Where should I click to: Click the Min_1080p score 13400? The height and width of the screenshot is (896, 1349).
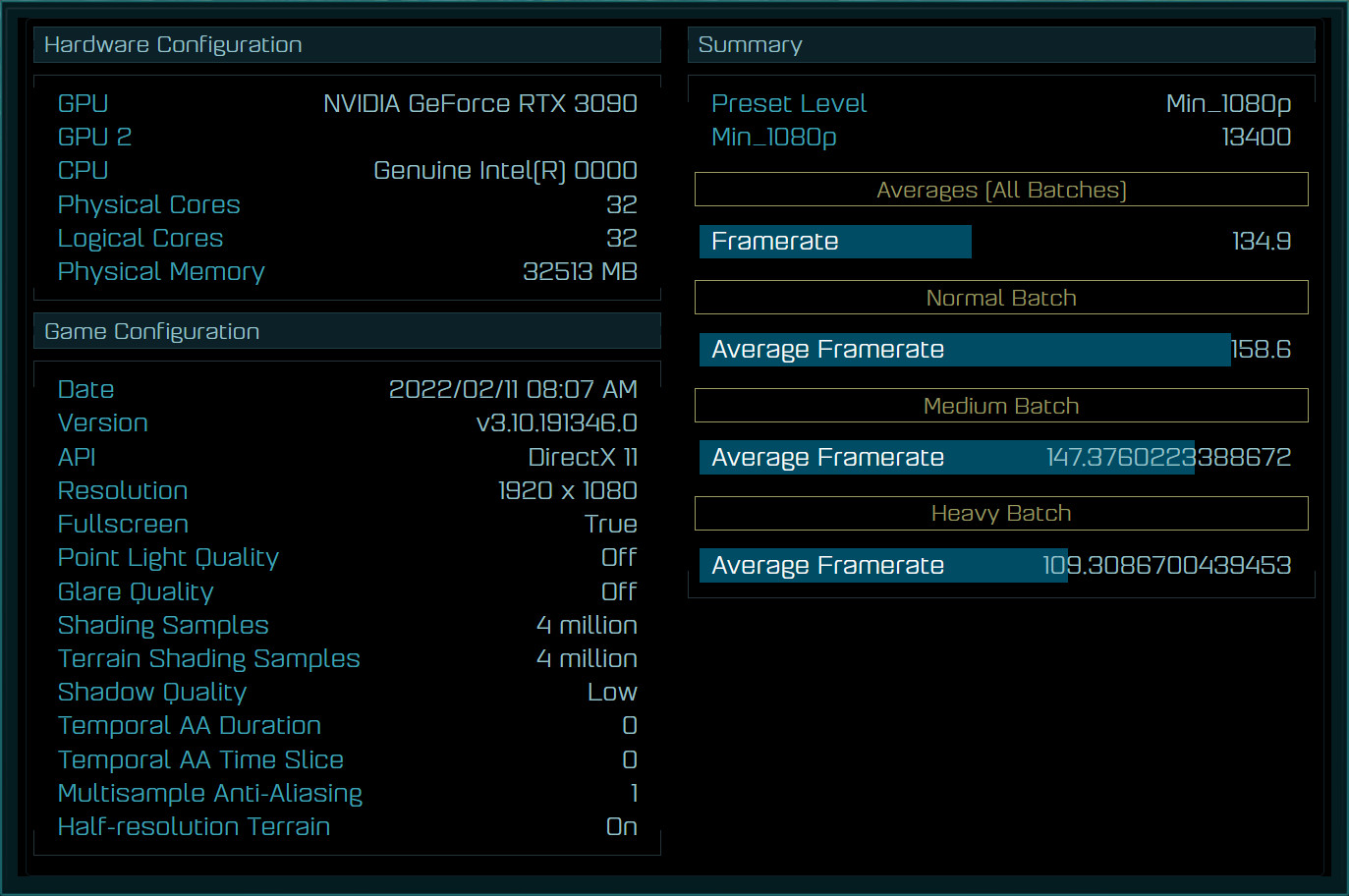tap(1257, 137)
